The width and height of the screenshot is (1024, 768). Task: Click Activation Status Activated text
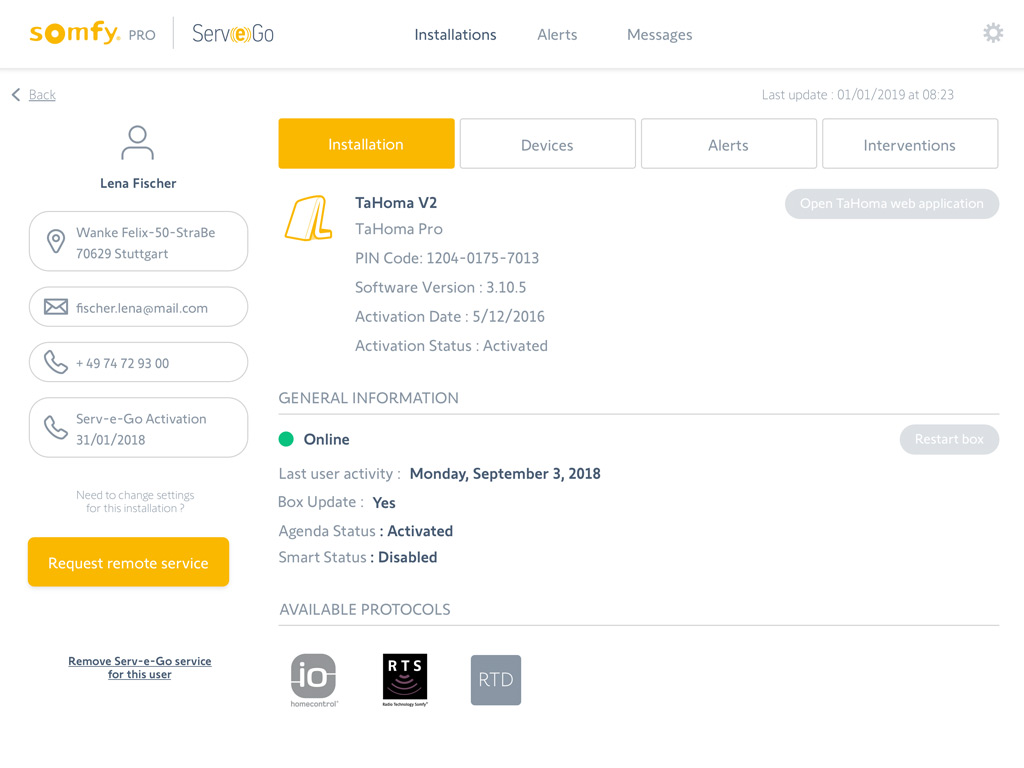(451, 346)
